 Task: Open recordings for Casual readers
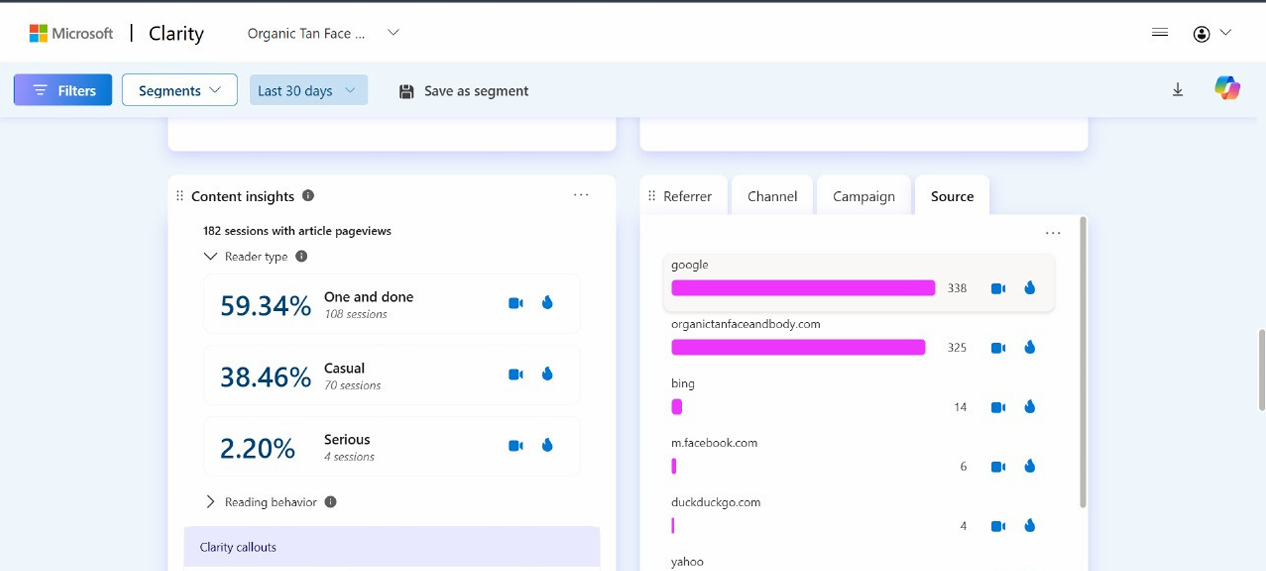(516, 374)
